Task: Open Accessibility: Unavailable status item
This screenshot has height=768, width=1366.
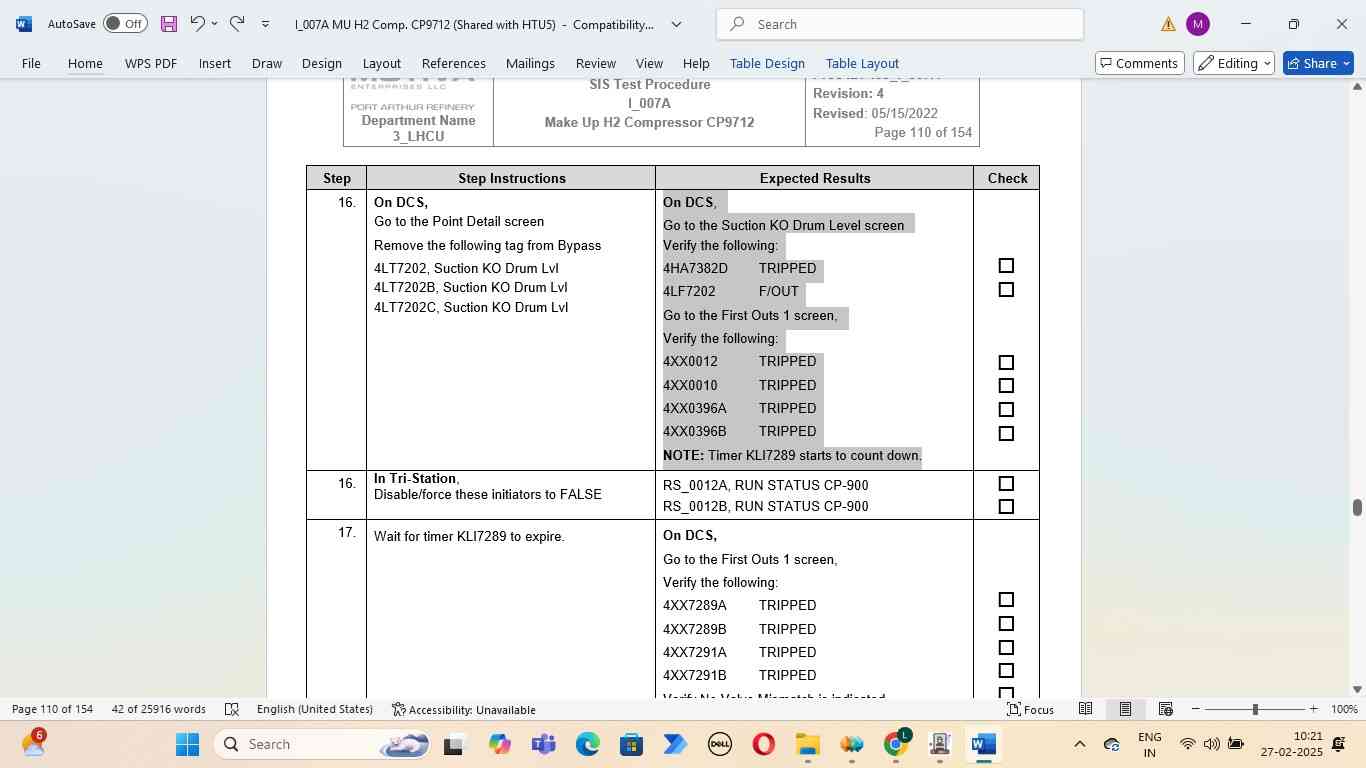Action: (463, 709)
